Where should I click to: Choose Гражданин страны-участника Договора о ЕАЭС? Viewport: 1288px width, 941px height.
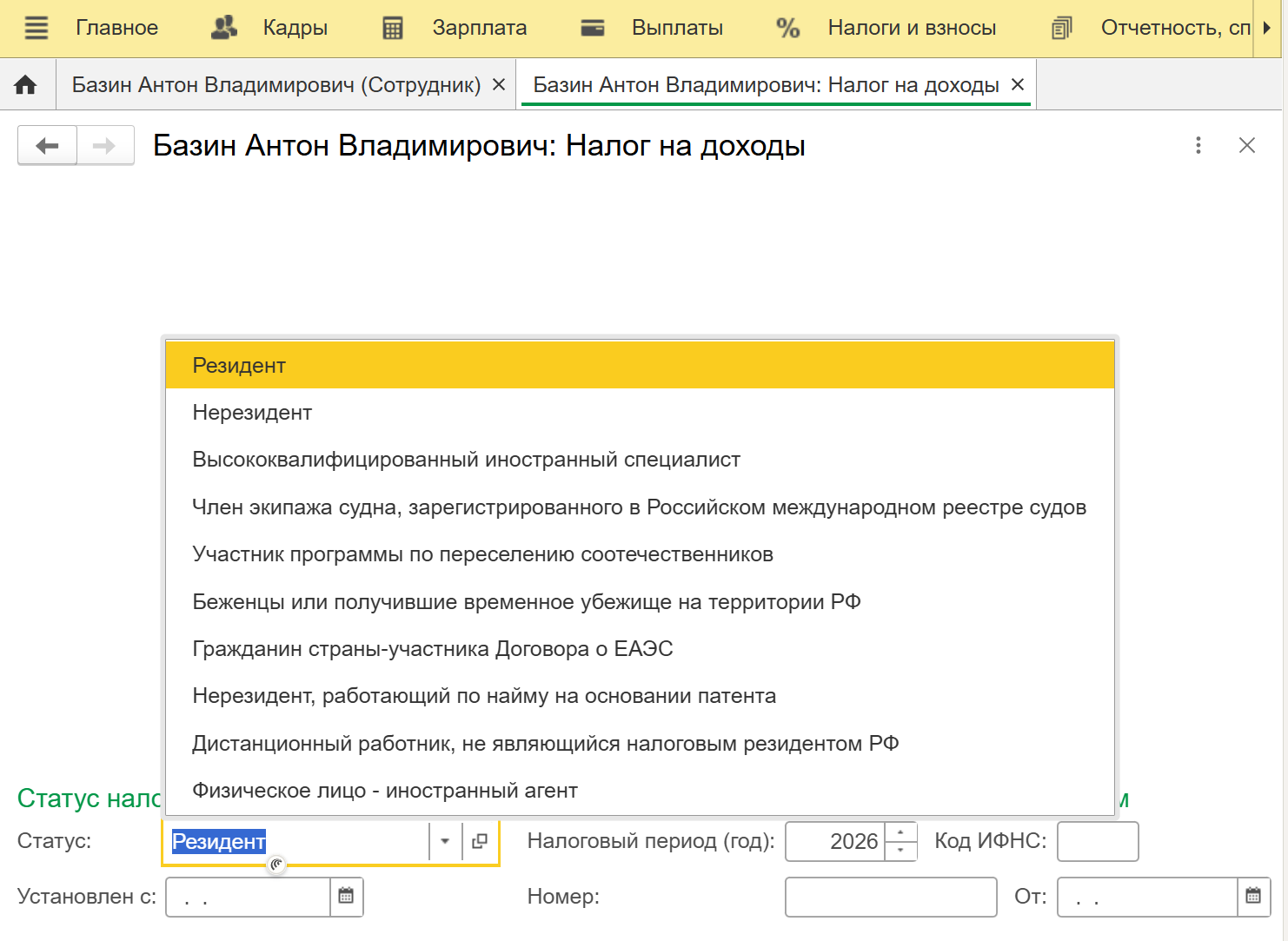(x=640, y=649)
